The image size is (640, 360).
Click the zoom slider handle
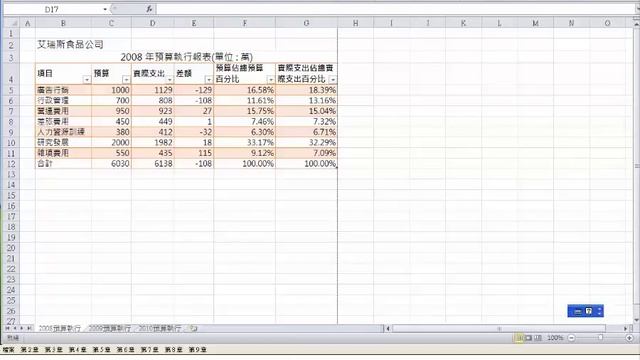[600, 338]
